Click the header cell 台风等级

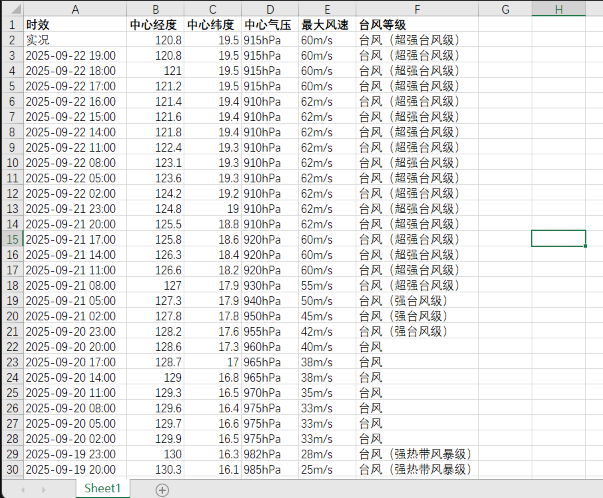417,25
